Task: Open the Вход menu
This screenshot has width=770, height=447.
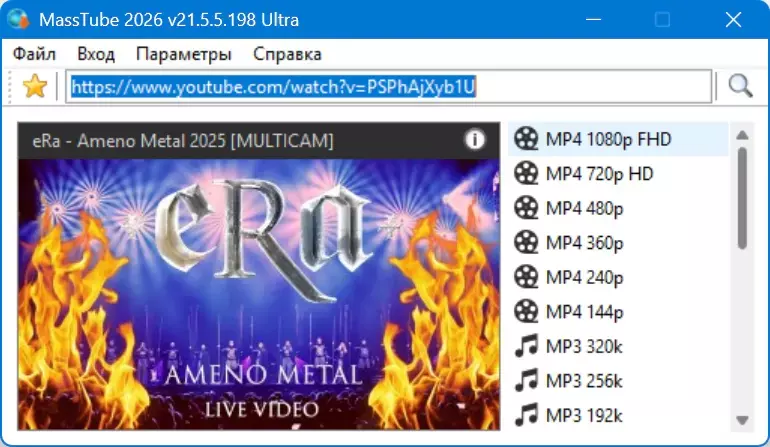Action: (96, 54)
